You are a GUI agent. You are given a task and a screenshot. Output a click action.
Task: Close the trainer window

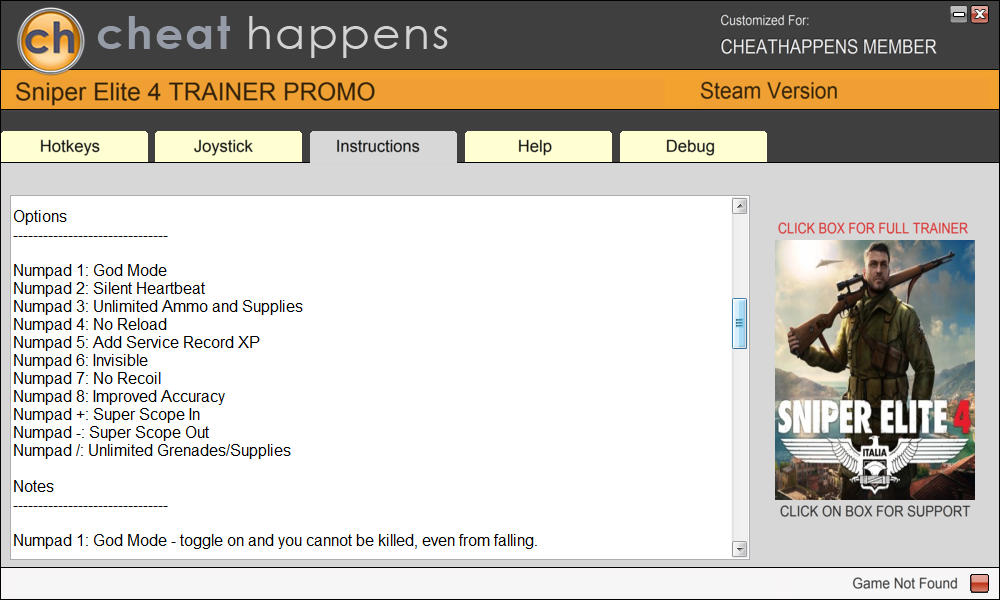pyautogui.click(x=979, y=13)
